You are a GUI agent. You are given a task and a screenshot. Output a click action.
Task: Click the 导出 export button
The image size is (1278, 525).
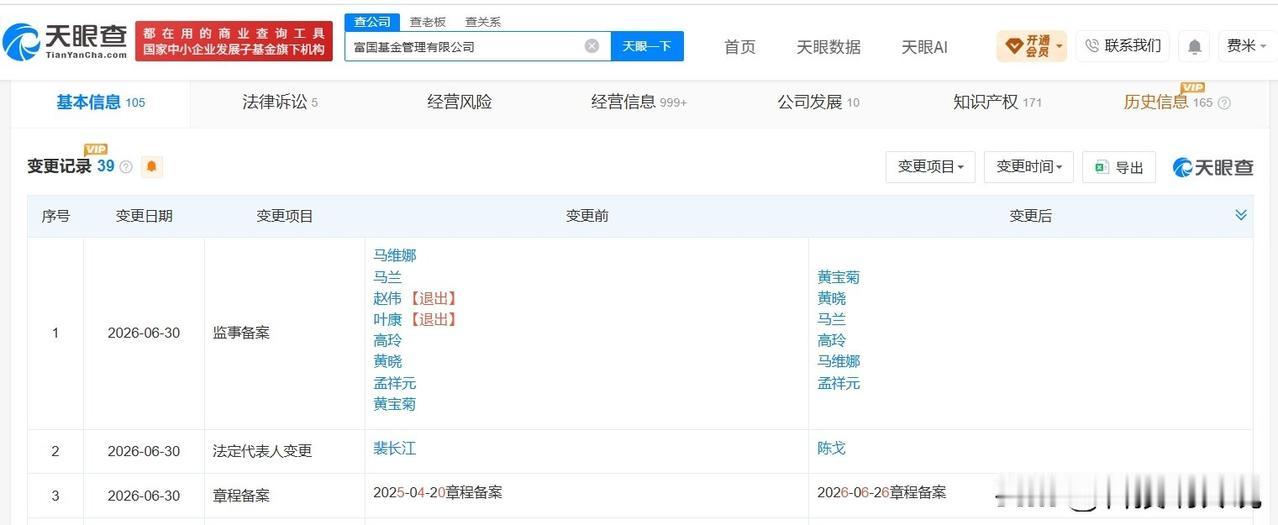[x=1119, y=167]
